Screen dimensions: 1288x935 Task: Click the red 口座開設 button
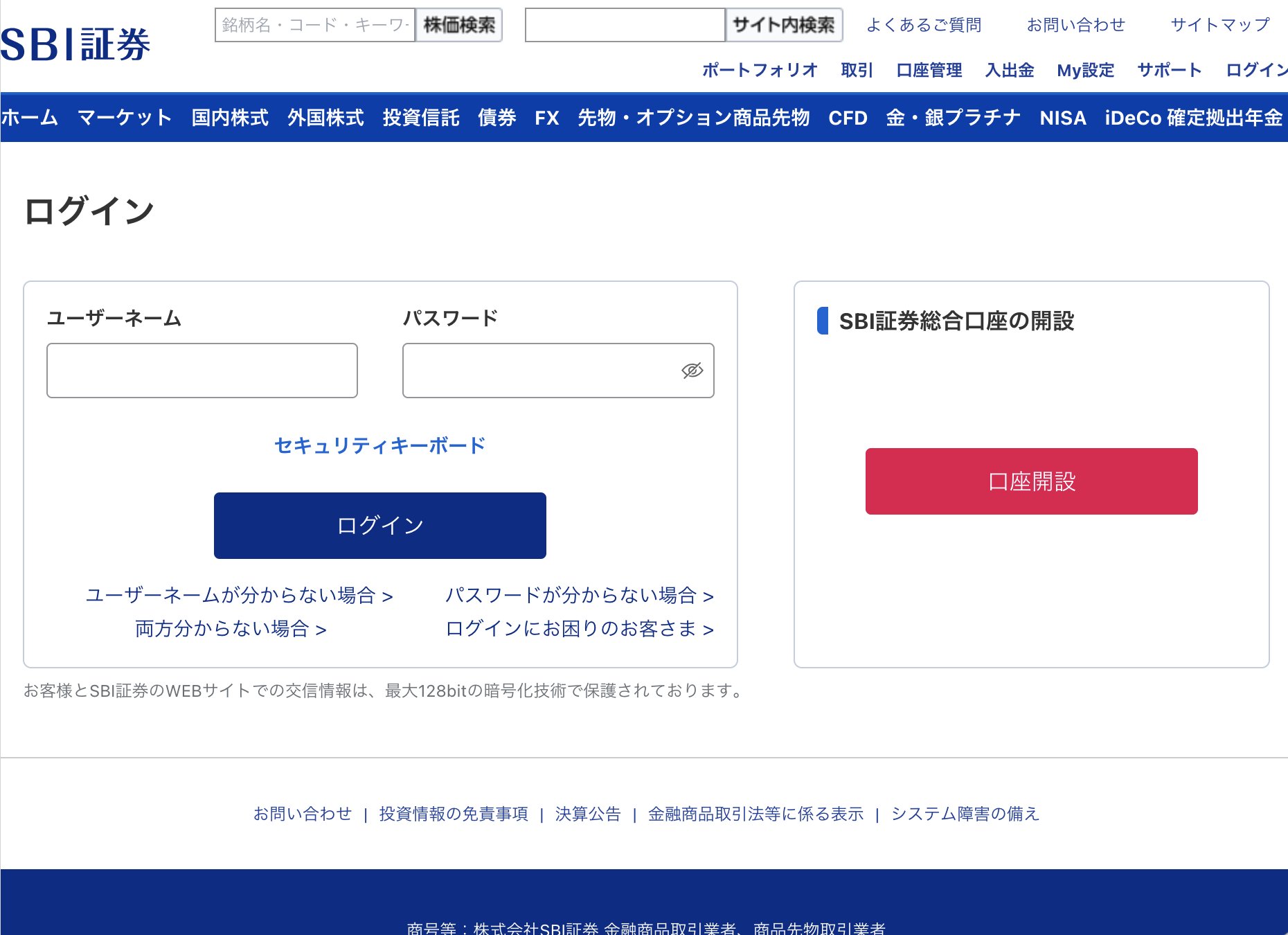click(x=1032, y=481)
